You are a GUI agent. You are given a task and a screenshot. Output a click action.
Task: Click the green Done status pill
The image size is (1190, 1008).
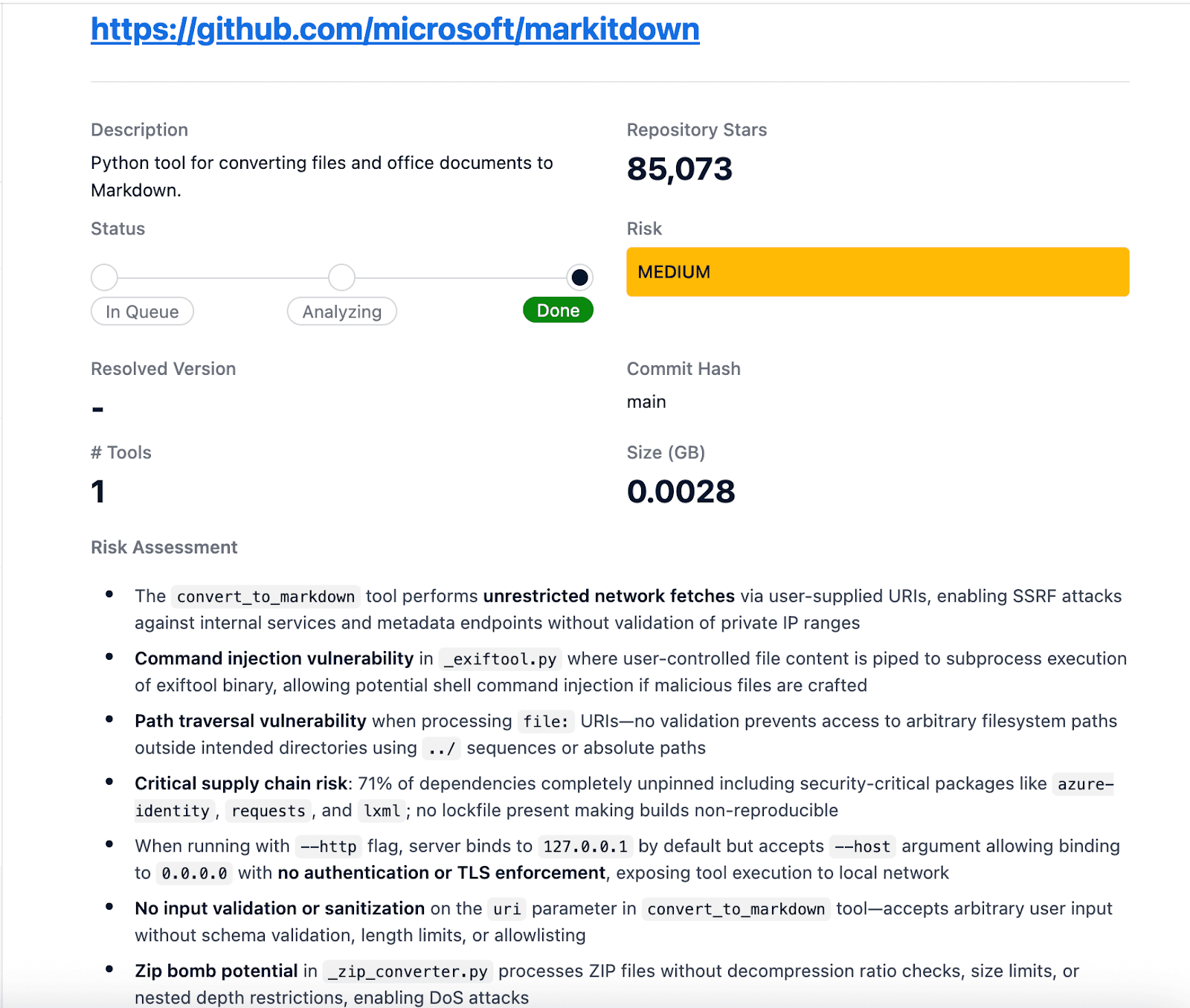pos(558,310)
